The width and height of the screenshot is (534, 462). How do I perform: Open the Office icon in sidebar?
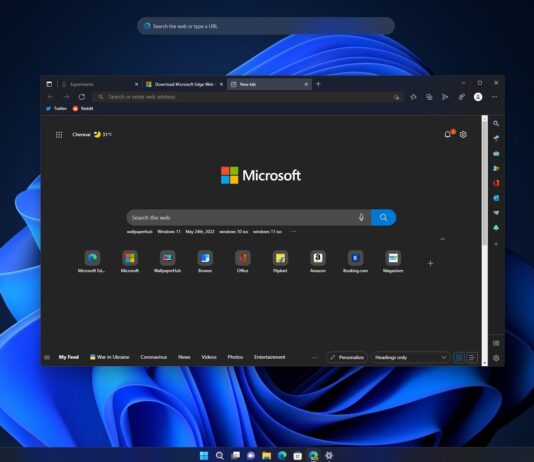pyautogui.click(x=496, y=183)
